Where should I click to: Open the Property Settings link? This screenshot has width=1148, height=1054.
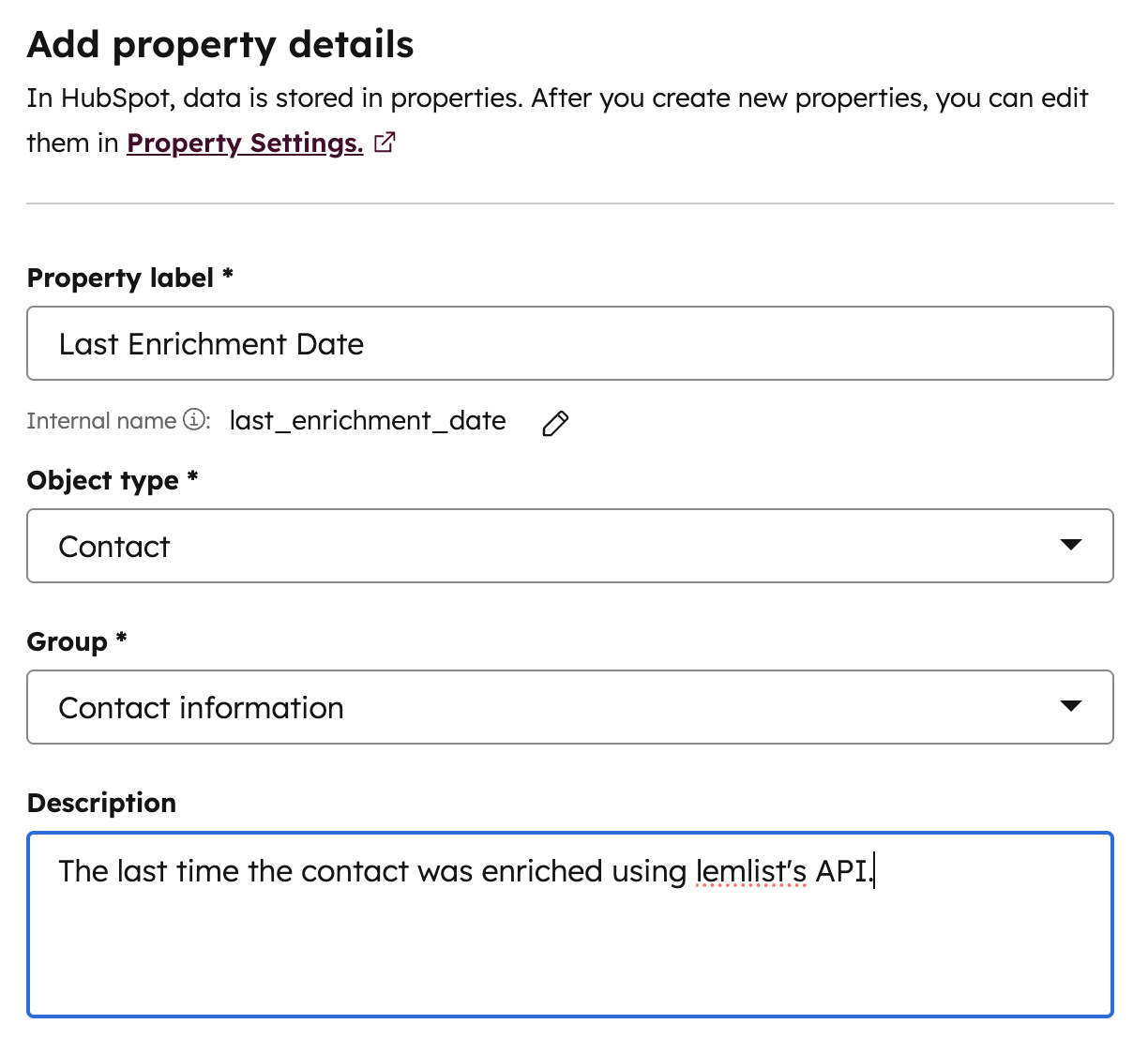click(245, 143)
